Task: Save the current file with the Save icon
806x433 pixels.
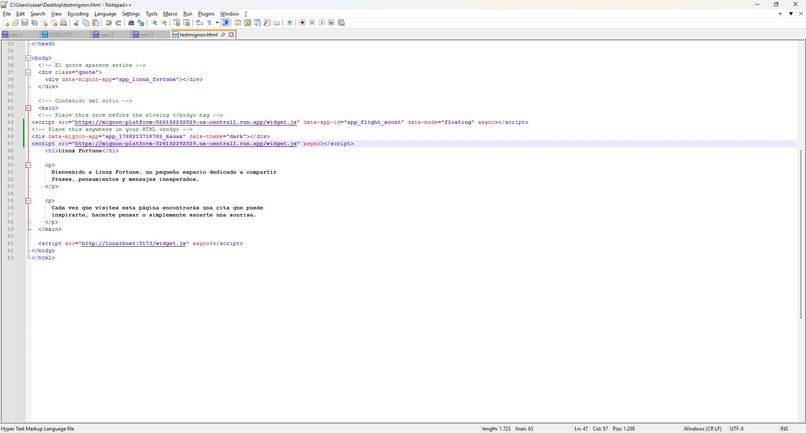Action: pyautogui.click(x=24, y=23)
